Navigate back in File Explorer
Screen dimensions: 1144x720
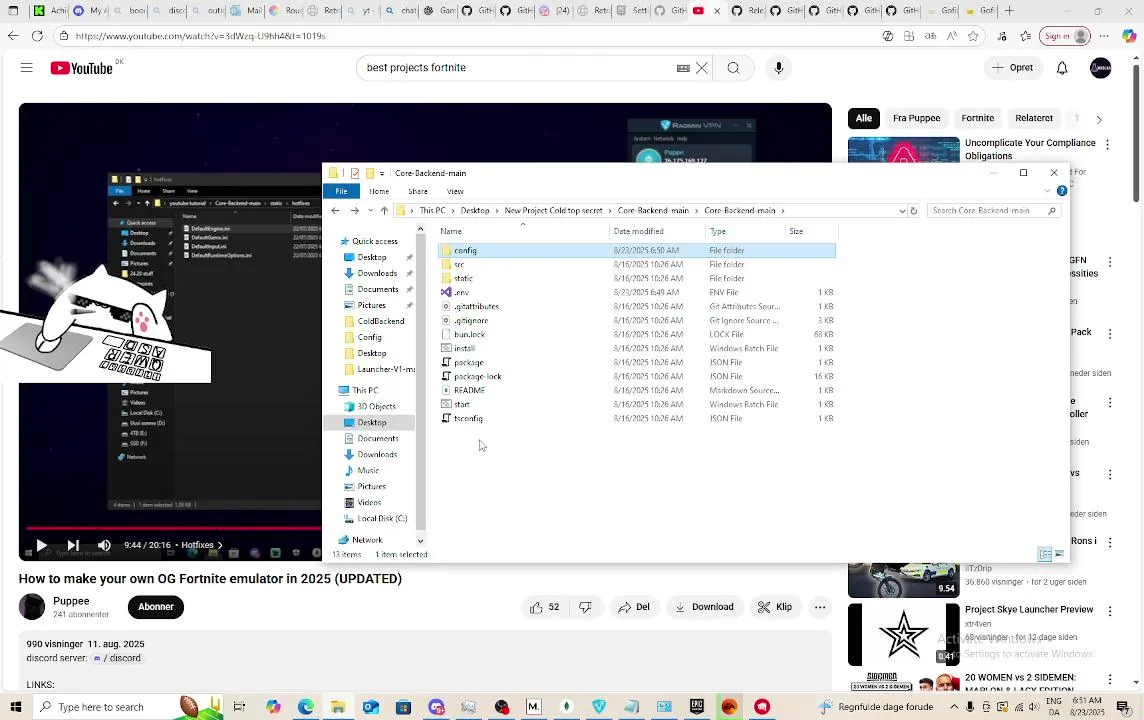pyautogui.click(x=336, y=210)
